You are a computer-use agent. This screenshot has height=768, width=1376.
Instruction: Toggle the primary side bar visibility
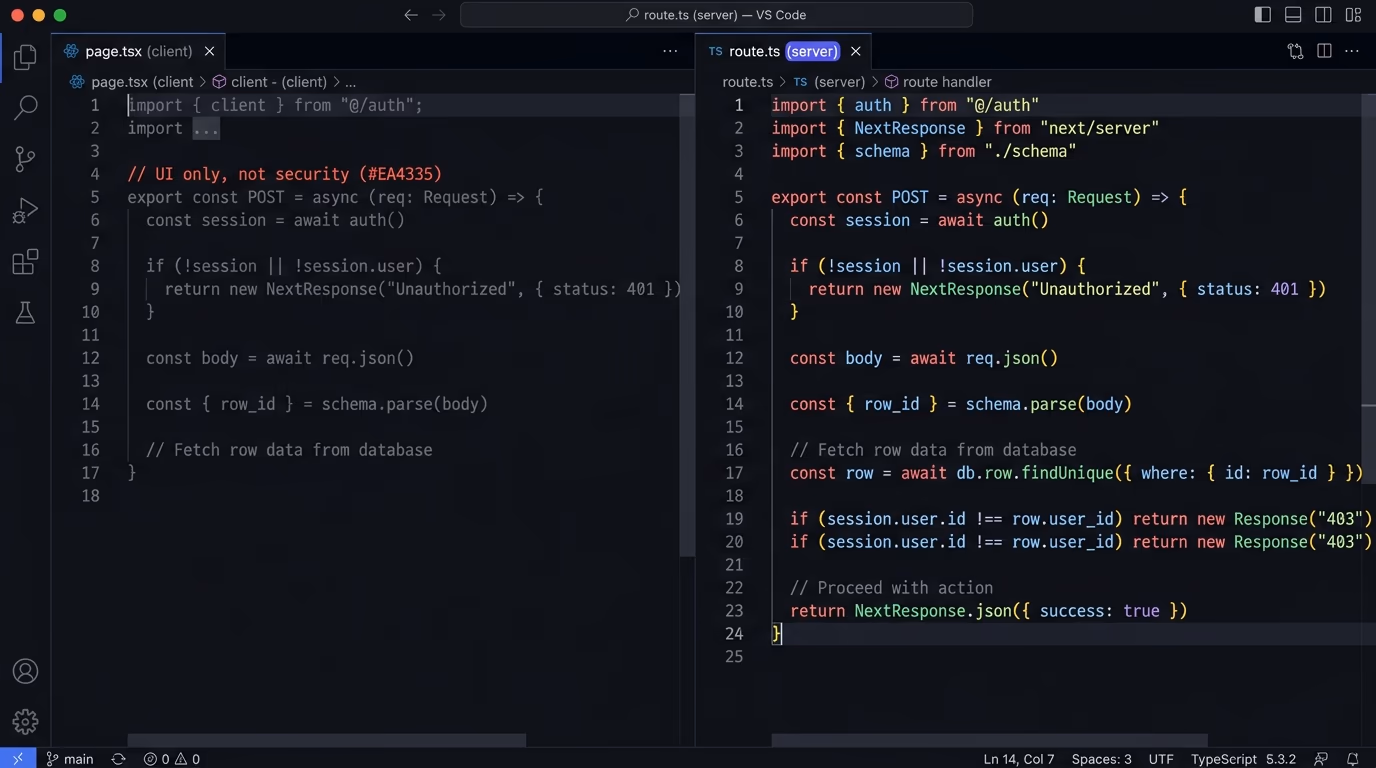[x=1263, y=15]
